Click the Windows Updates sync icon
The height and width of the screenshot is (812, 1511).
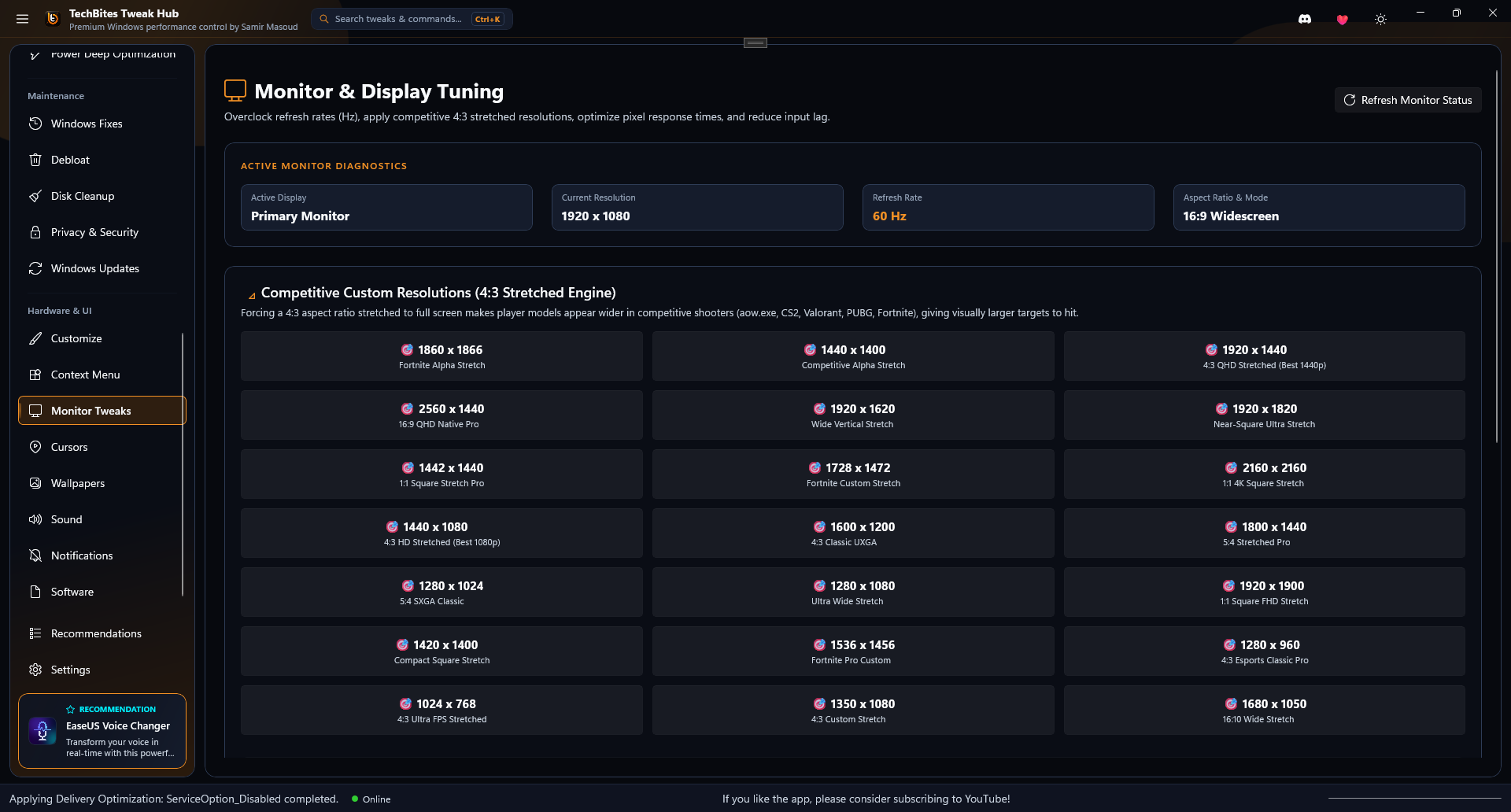[x=35, y=268]
